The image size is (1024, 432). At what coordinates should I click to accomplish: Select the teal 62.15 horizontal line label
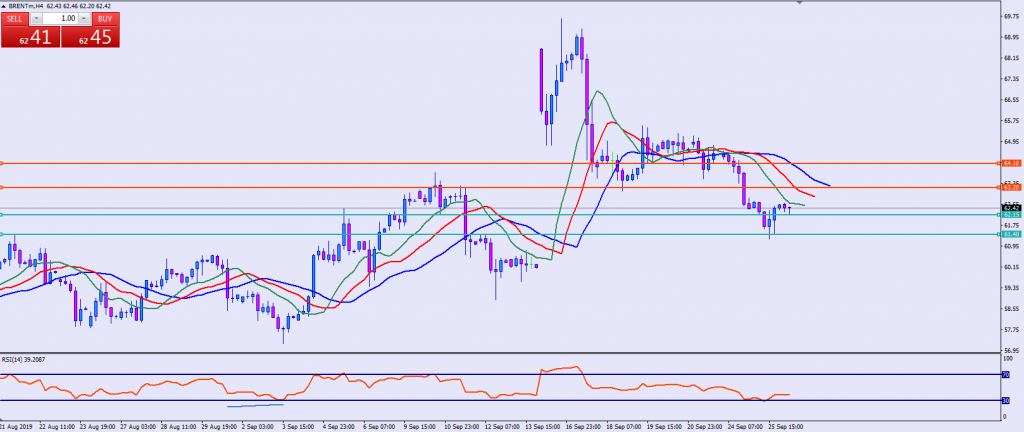1010,215
